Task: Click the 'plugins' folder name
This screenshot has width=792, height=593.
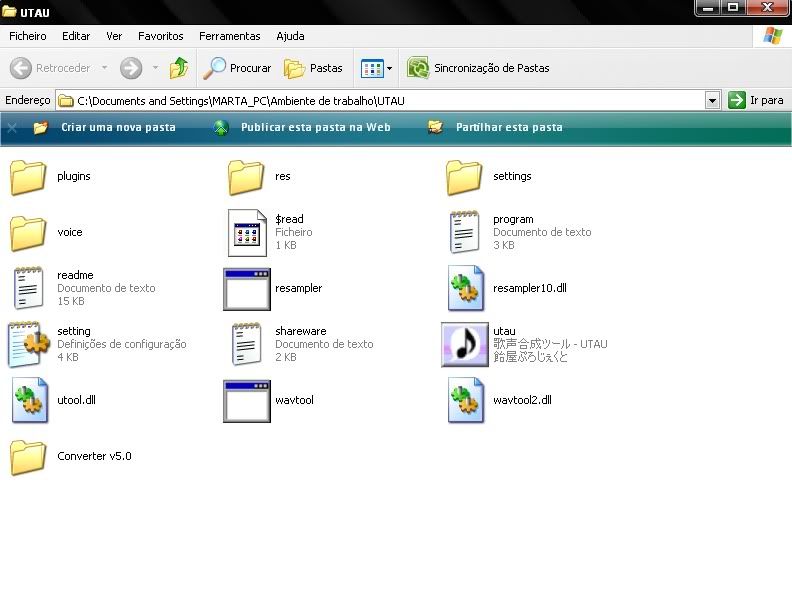Action: [74, 176]
